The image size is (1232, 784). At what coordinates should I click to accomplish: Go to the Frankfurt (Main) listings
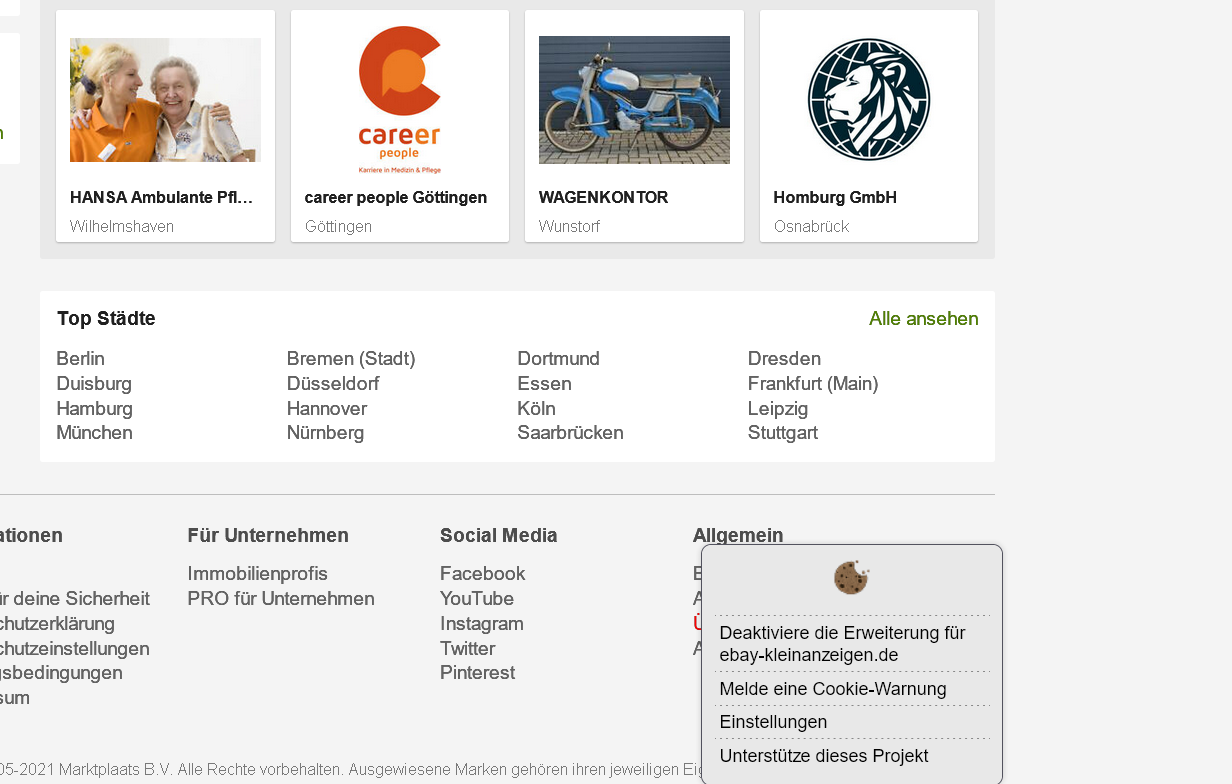812,384
